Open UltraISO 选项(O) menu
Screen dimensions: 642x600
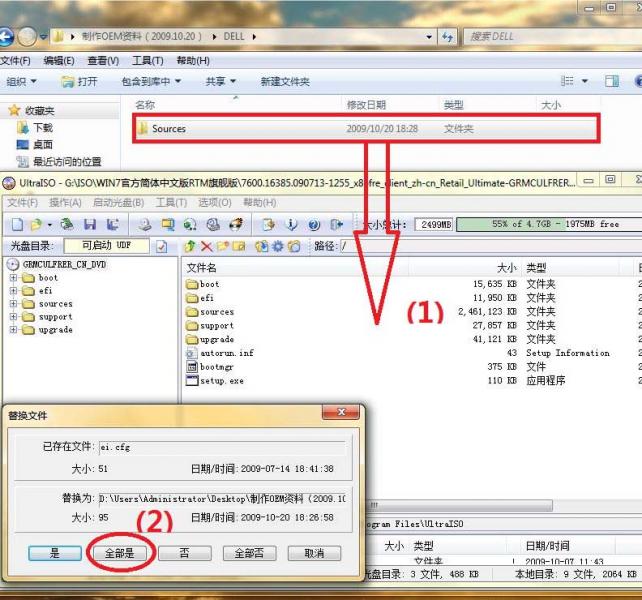[215, 202]
